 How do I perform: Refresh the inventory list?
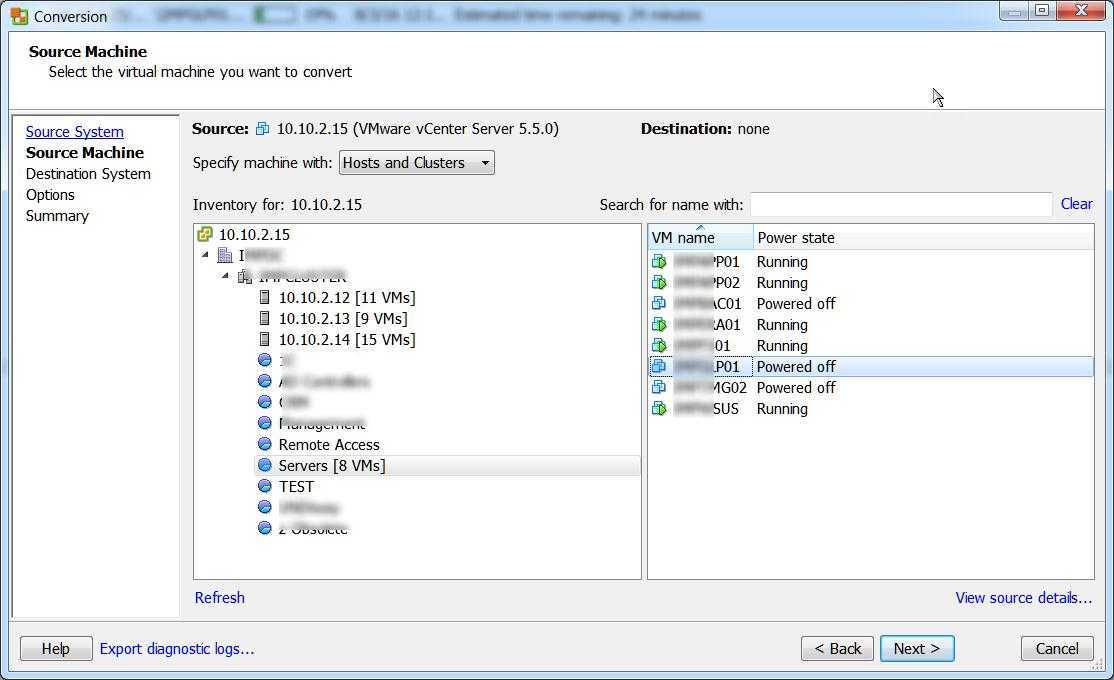click(x=220, y=598)
